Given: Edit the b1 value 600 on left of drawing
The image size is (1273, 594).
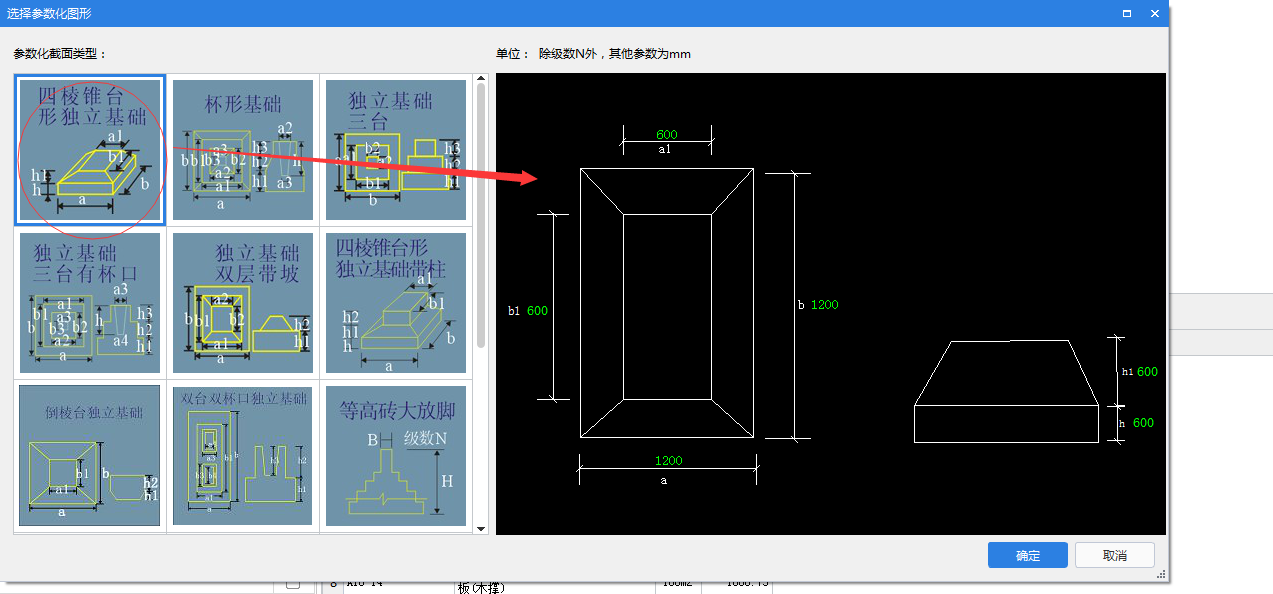Looking at the screenshot, I should [x=537, y=311].
